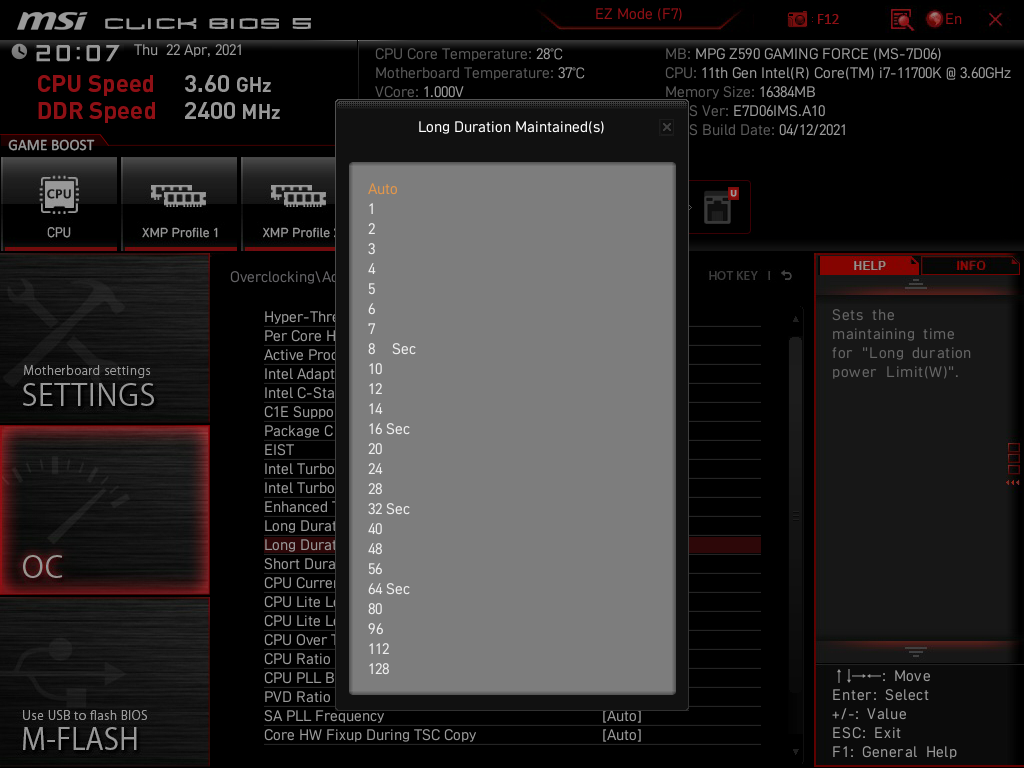Image resolution: width=1024 pixels, height=768 pixels.
Task: Enable XMP Profile 1
Action: pyautogui.click(x=180, y=204)
